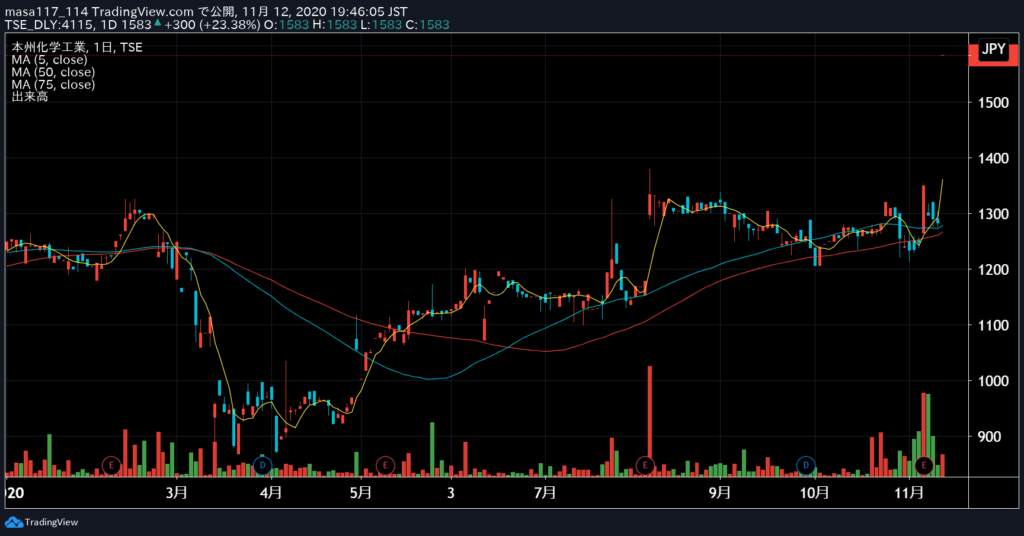Click the 1000 price axis label
Screen dimensions: 1024x536
993,381
